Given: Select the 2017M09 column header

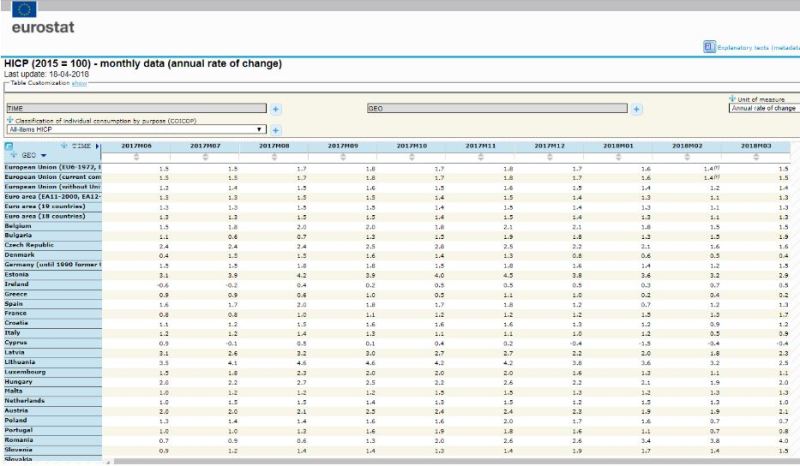Looking at the screenshot, I should click(x=342, y=146).
